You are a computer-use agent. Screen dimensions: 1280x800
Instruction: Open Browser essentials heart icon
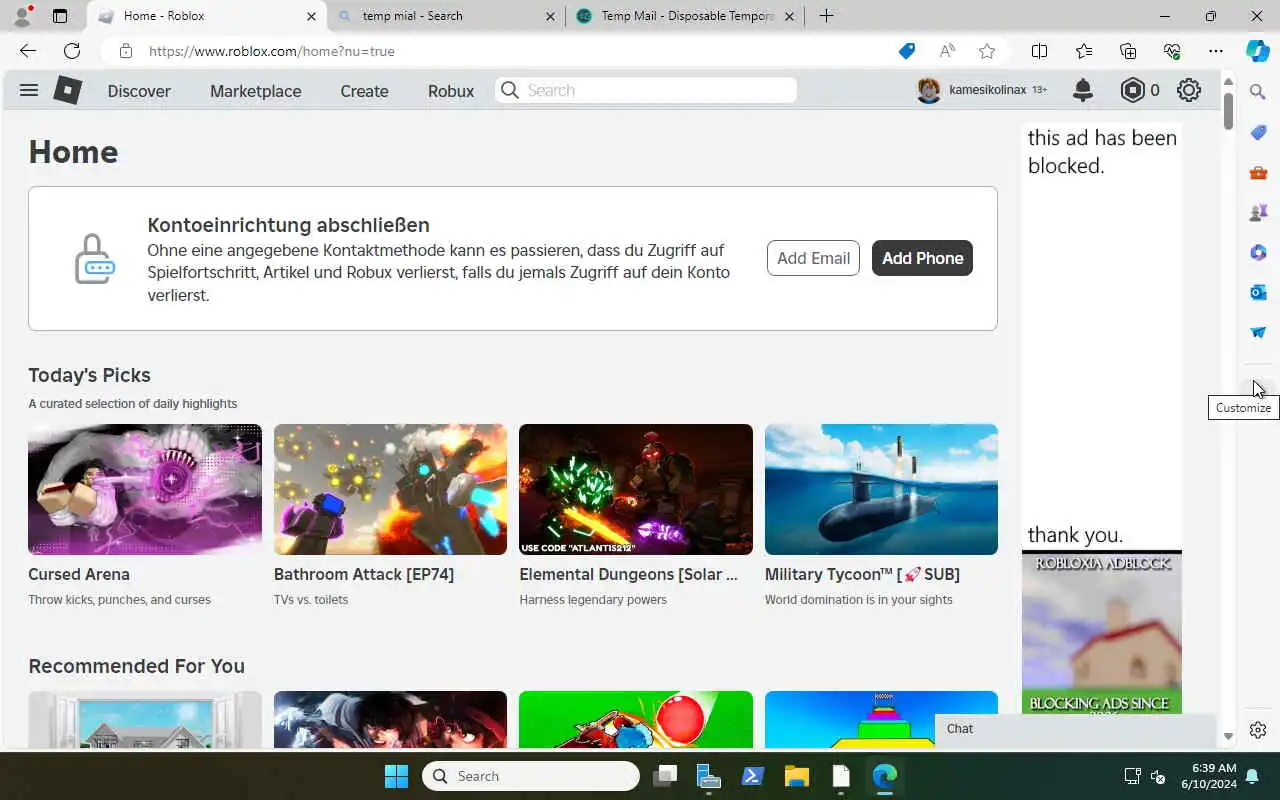tap(1172, 51)
